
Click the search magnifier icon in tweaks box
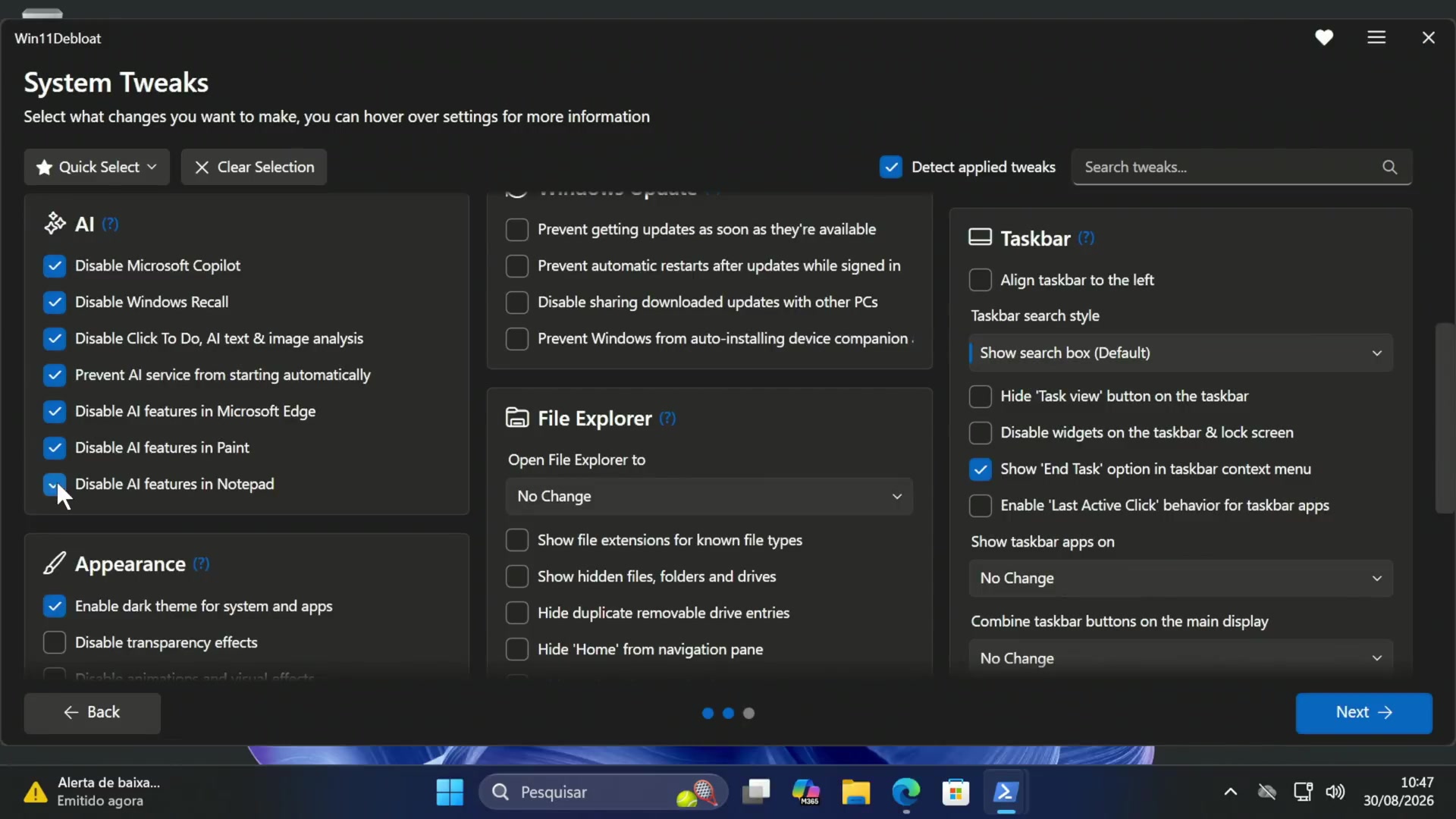pyautogui.click(x=1389, y=167)
